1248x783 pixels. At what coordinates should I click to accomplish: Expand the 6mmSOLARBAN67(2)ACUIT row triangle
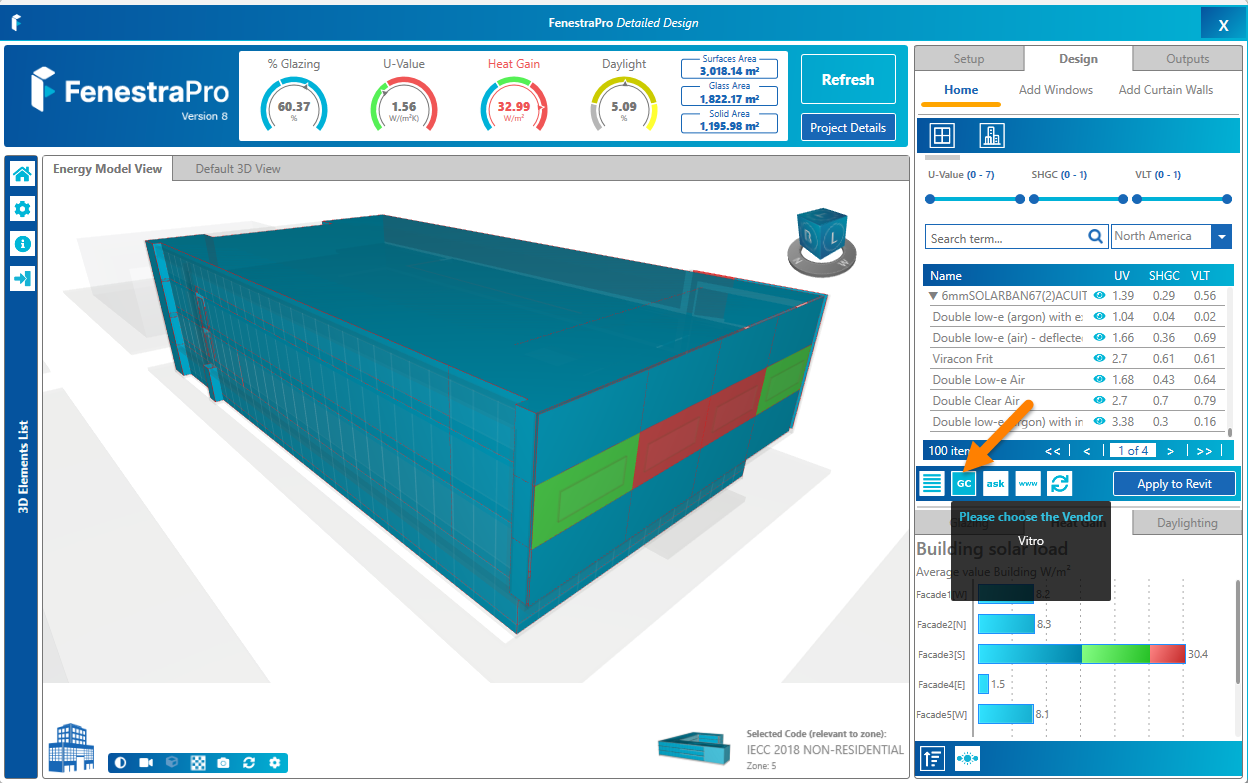[x=933, y=296]
